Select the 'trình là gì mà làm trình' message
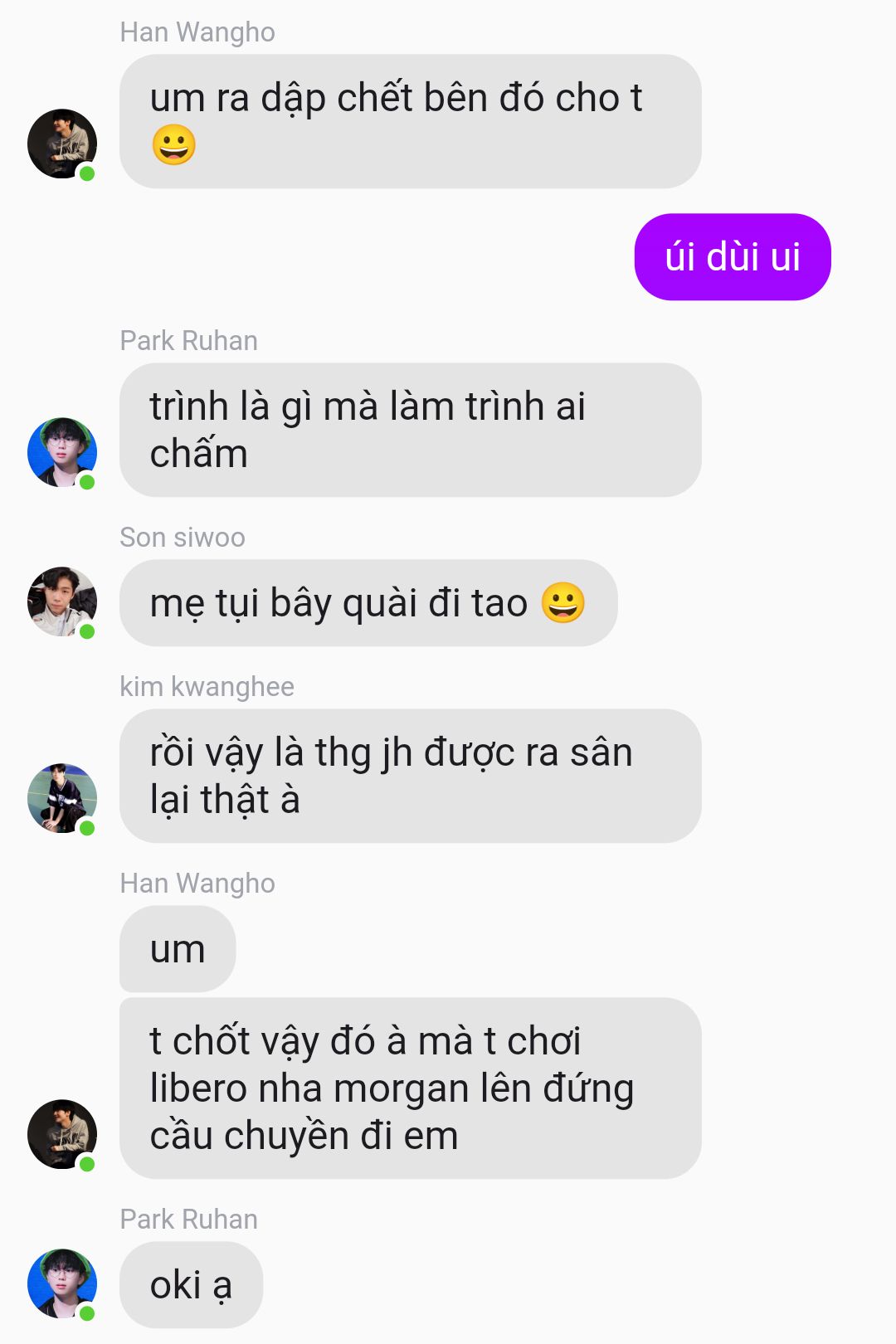 (x=411, y=430)
